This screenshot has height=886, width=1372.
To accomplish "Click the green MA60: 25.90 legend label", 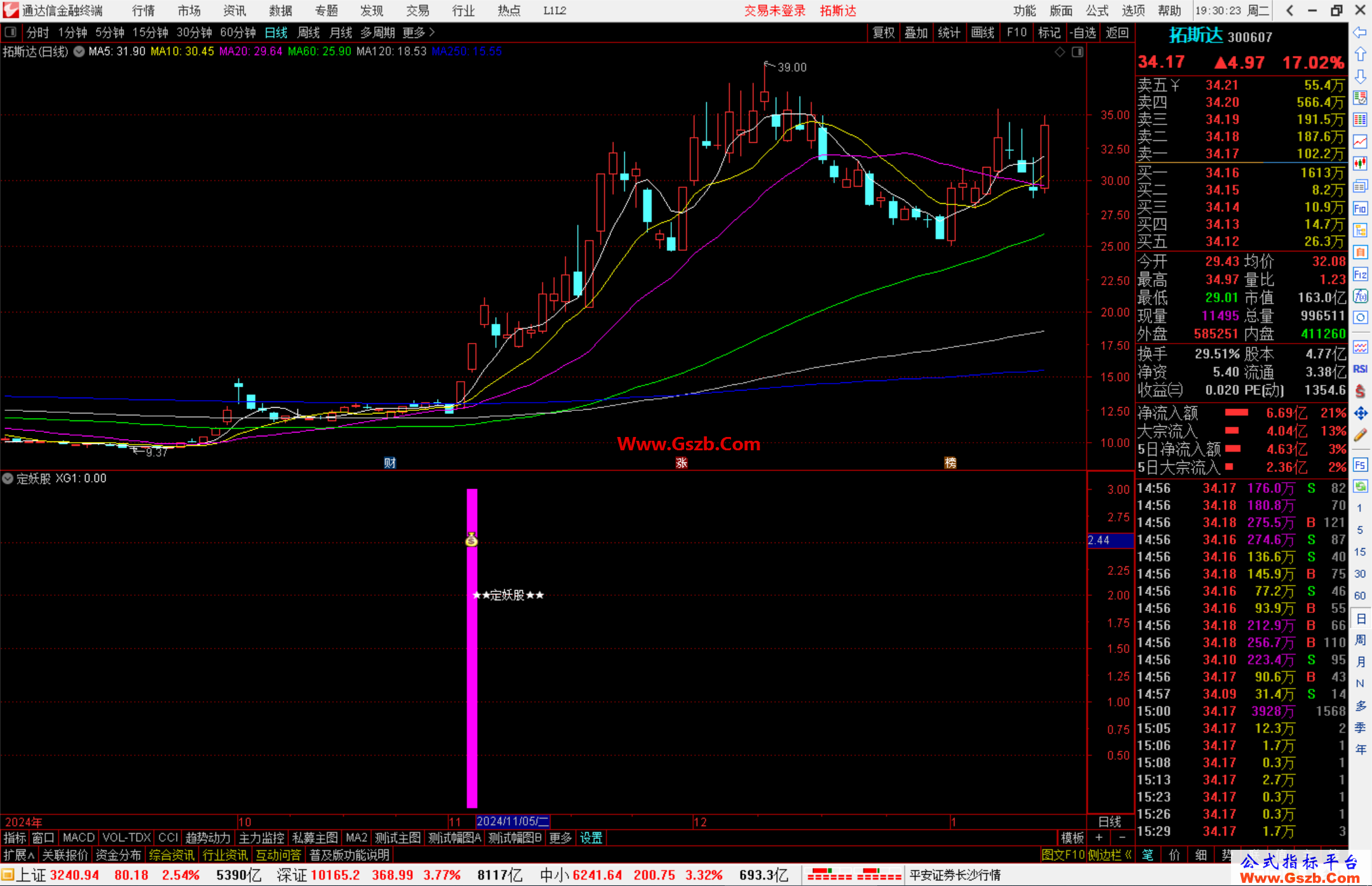I will (319, 51).
